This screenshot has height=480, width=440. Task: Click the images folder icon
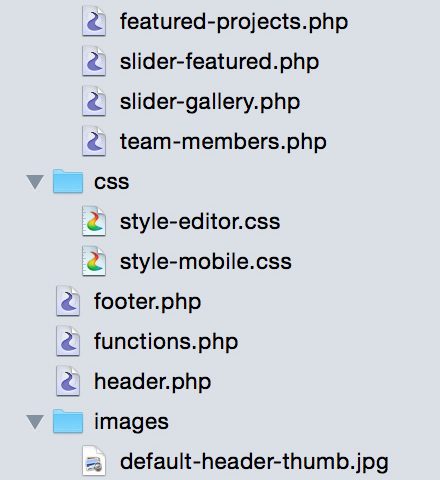(x=68, y=421)
